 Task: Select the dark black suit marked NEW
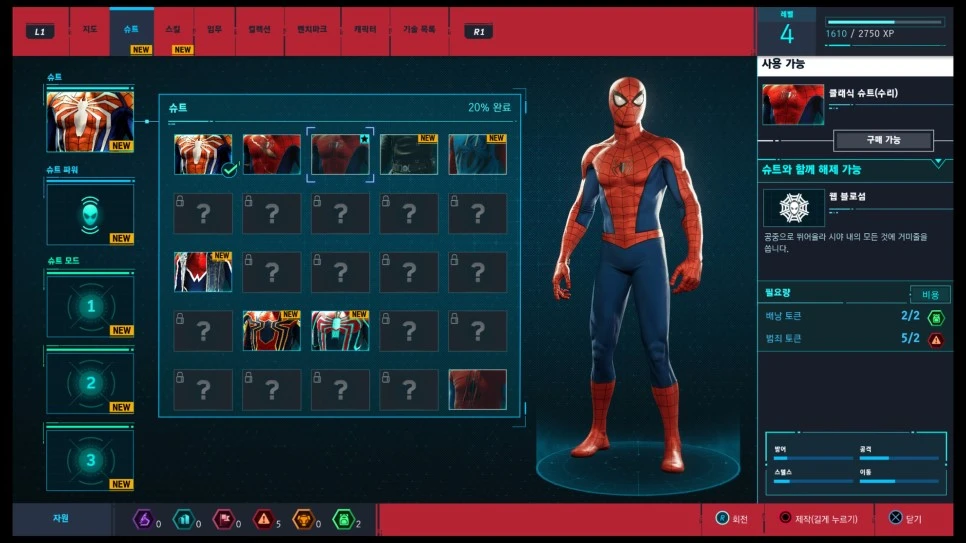click(409, 154)
